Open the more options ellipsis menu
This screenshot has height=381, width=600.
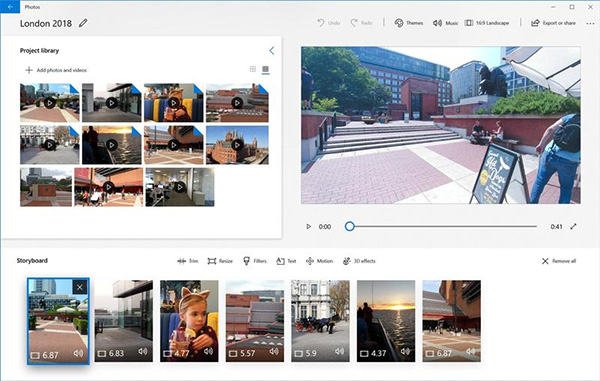coord(590,23)
